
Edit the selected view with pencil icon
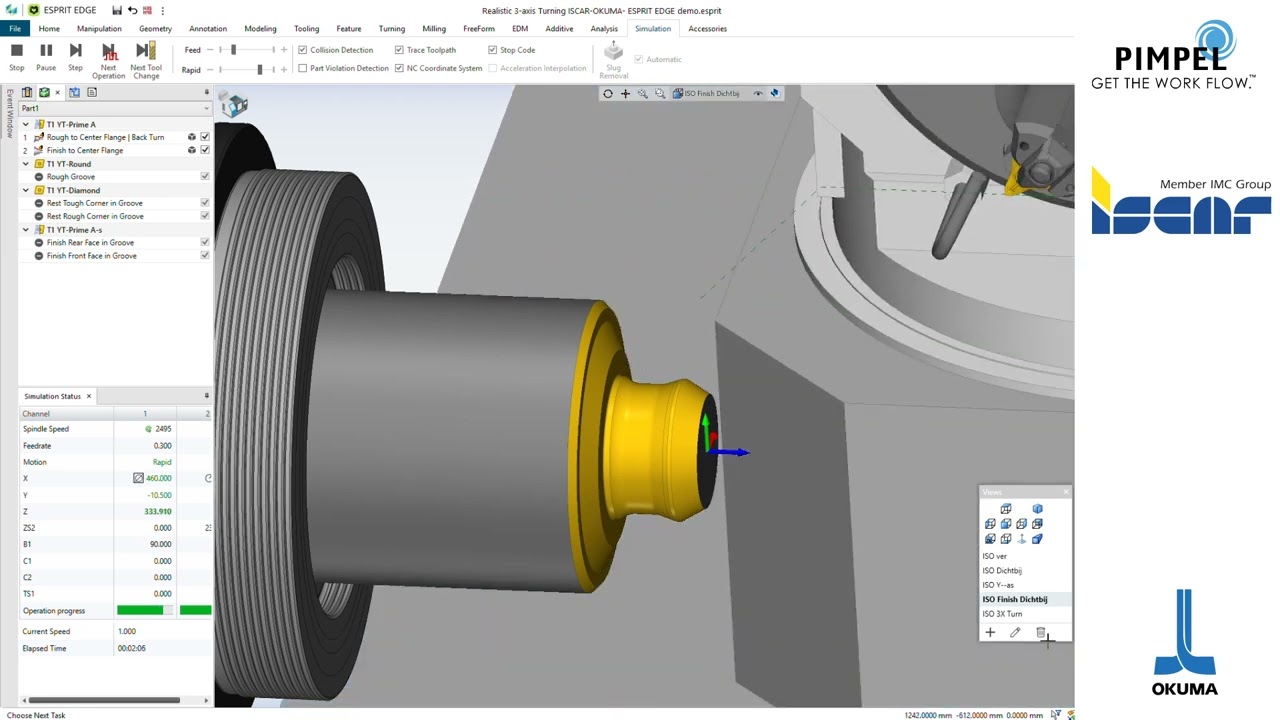click(x=1015, y=632)
